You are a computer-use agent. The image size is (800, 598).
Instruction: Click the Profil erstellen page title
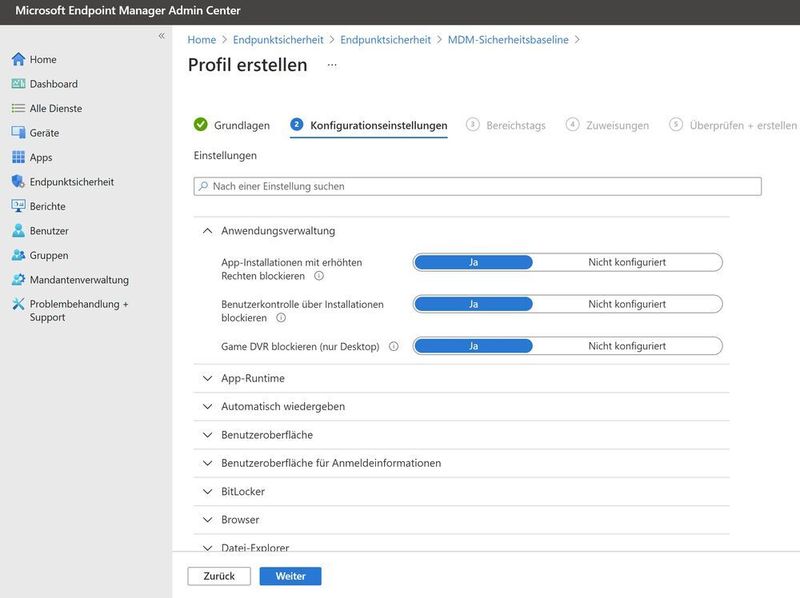coord(247,65)
